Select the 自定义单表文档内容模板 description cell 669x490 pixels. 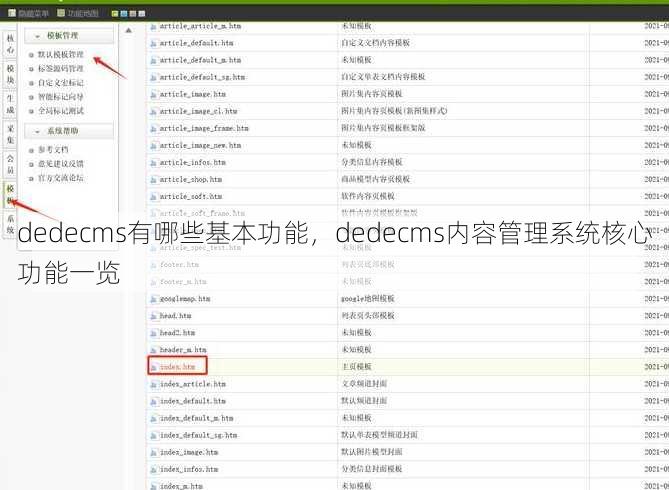(383, 77)
